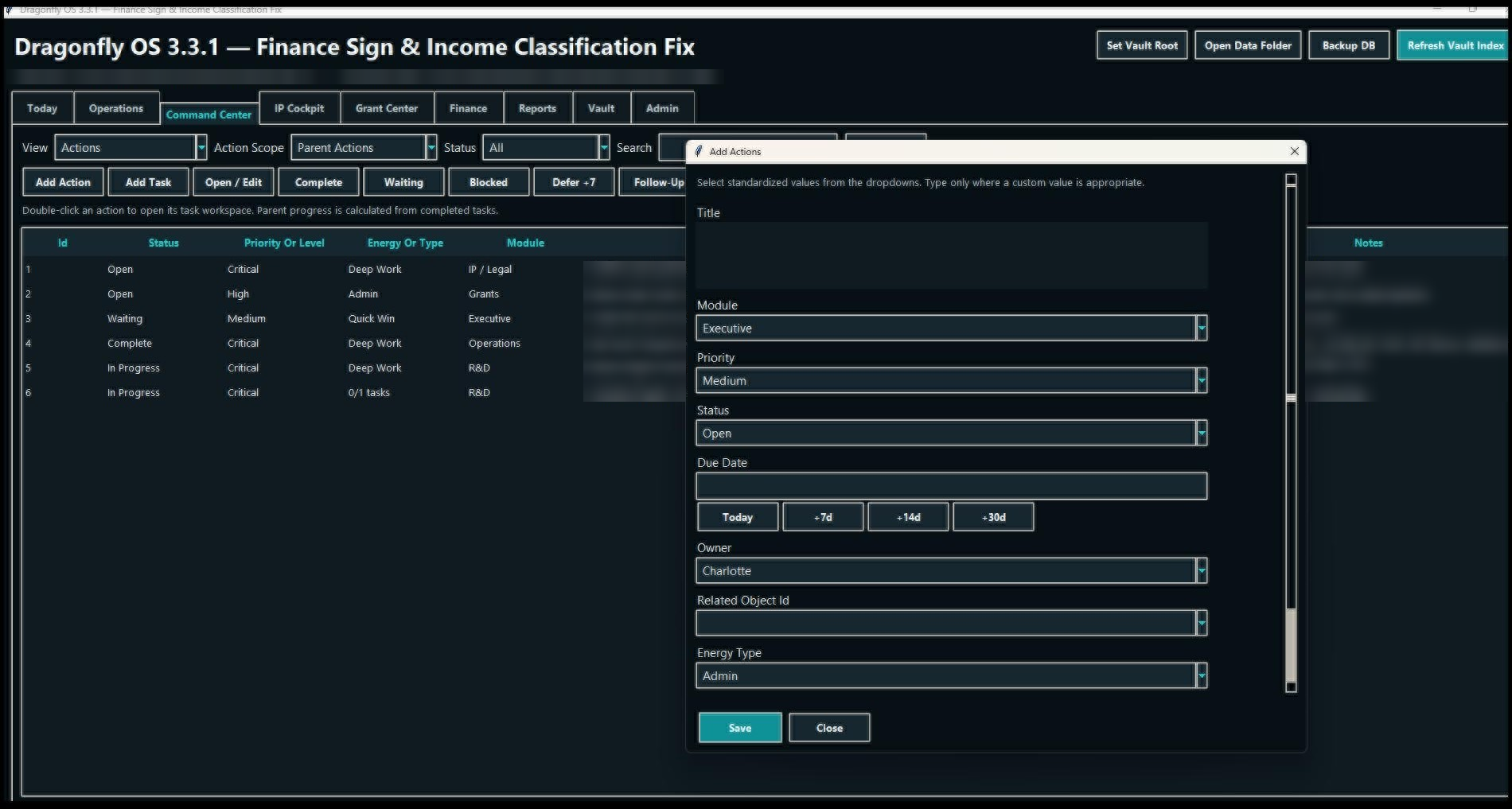Expand the Priority dropdown set to Medium
This screenshot has height=809, width=1512.
(1202, 380)
